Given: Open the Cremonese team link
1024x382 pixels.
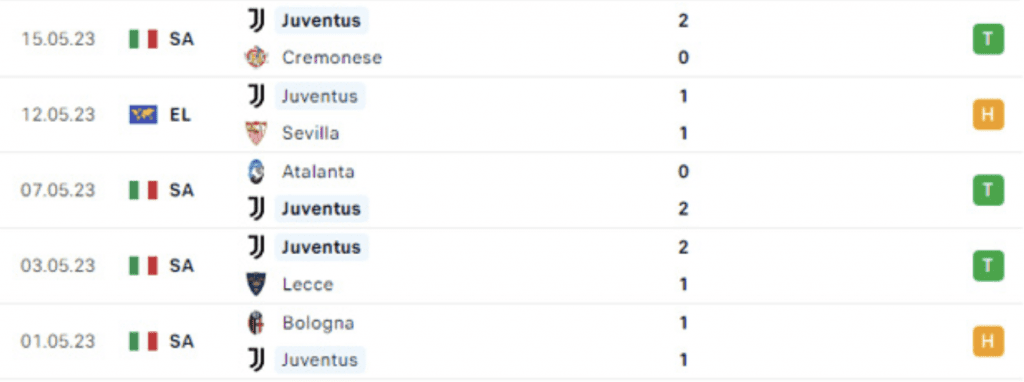Looking at the screenshot, I should (332, 57).
